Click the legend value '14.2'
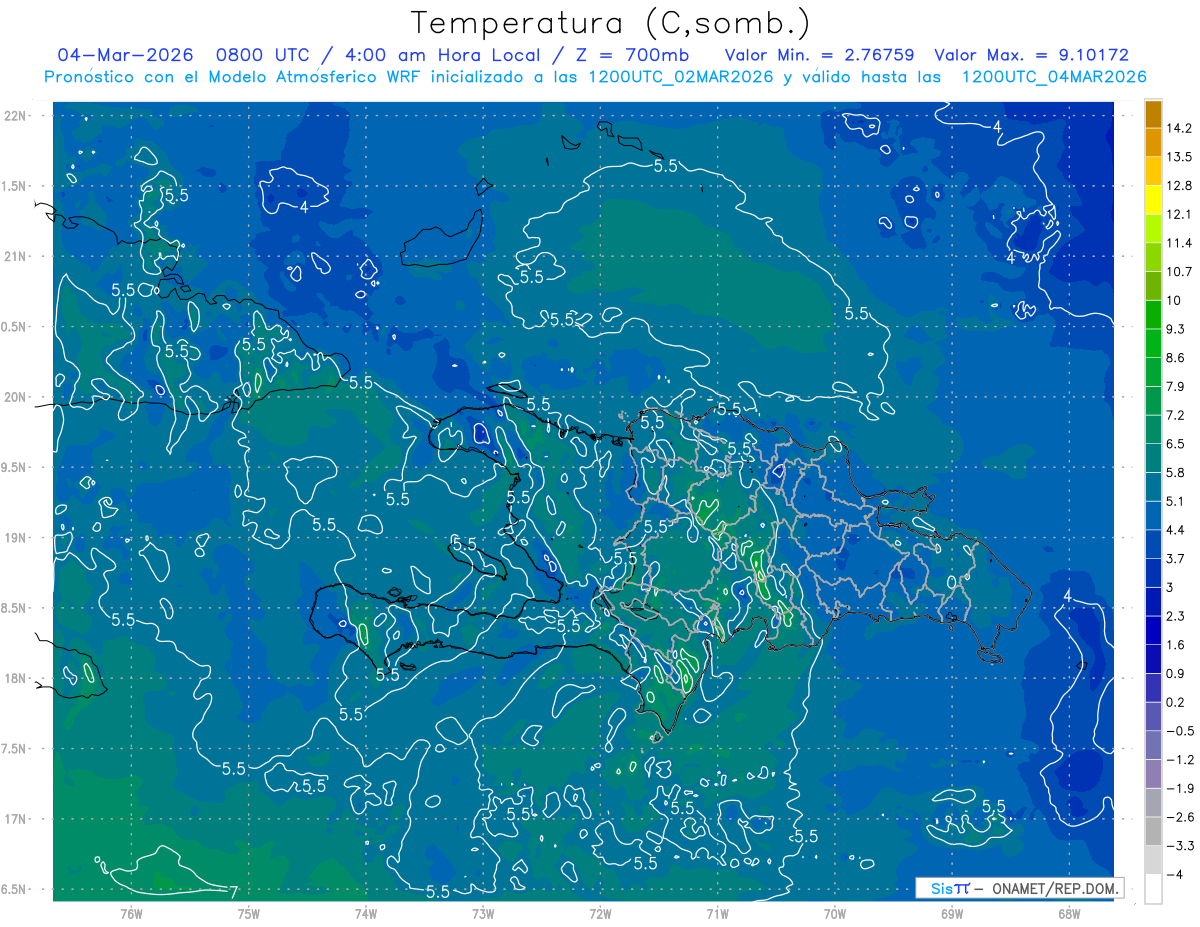Image resolution: width=1200 pixels, height=927 pixels. pyautogui.click(x=1180, y=128)
